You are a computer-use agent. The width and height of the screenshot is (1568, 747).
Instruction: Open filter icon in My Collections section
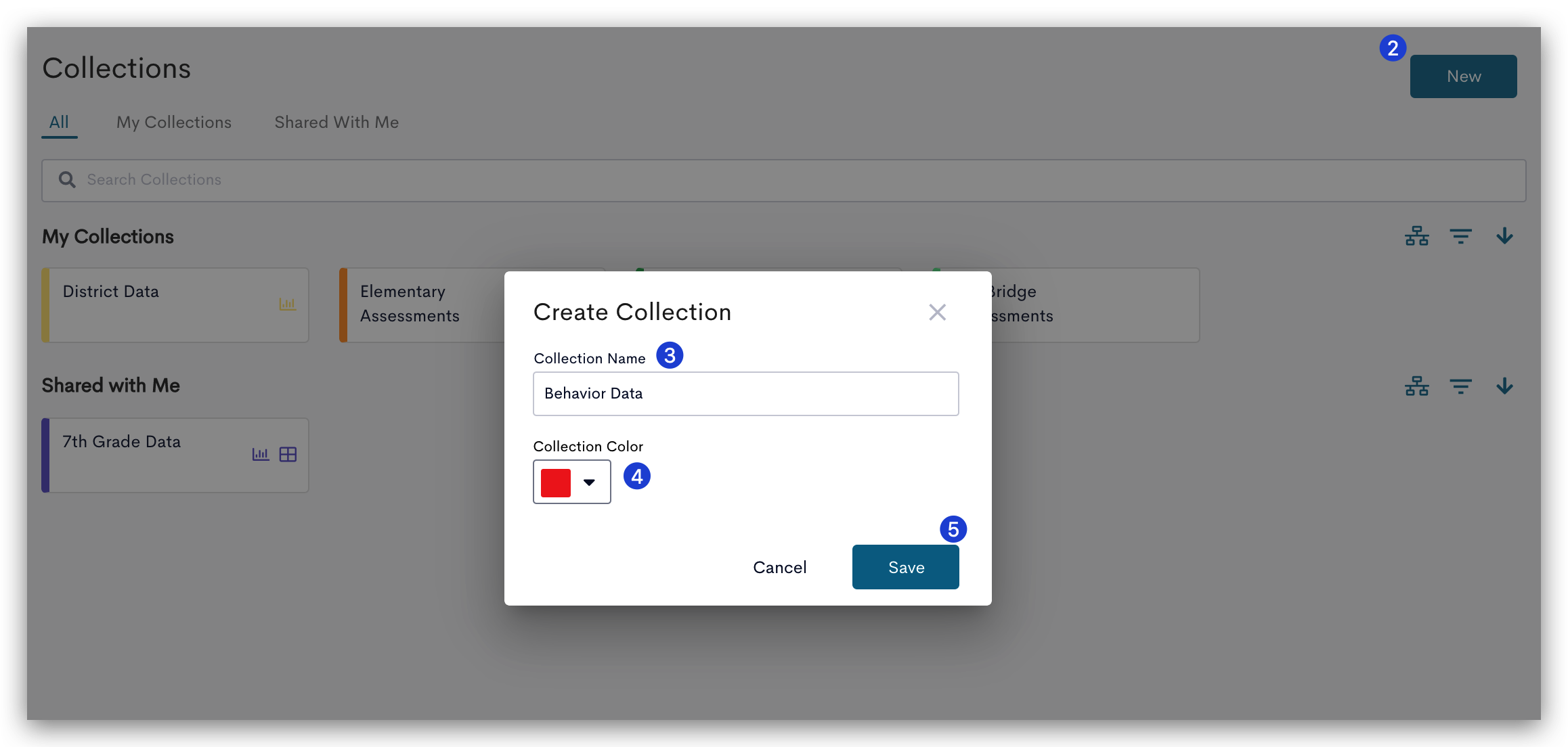[1460, 236]
